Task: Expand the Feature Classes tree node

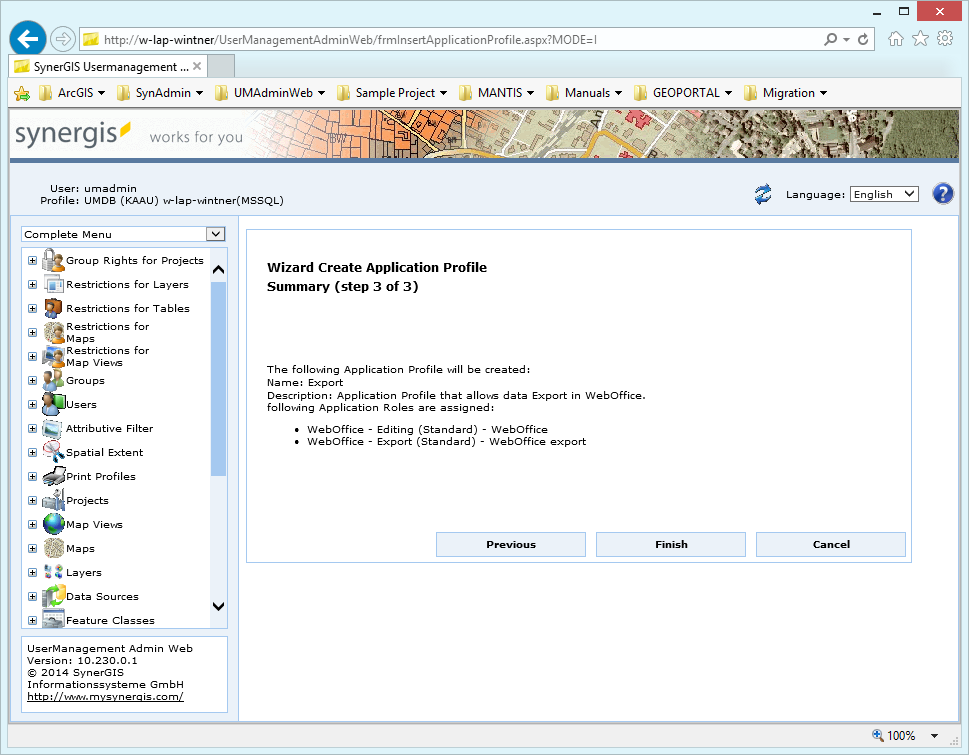Action: click(31, 620)
